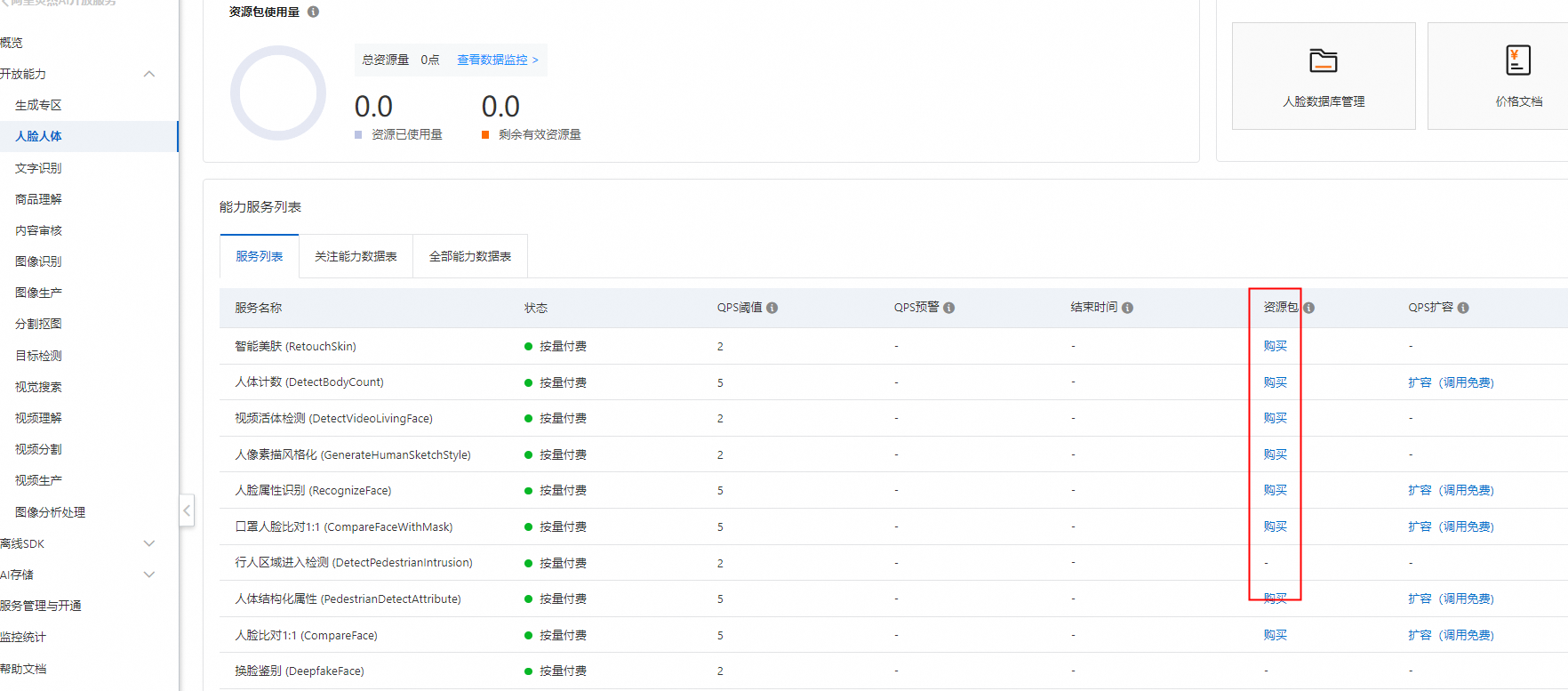Click 扩容 for 人脸属性识别 (RecognizeFace)

[1451, 490]
